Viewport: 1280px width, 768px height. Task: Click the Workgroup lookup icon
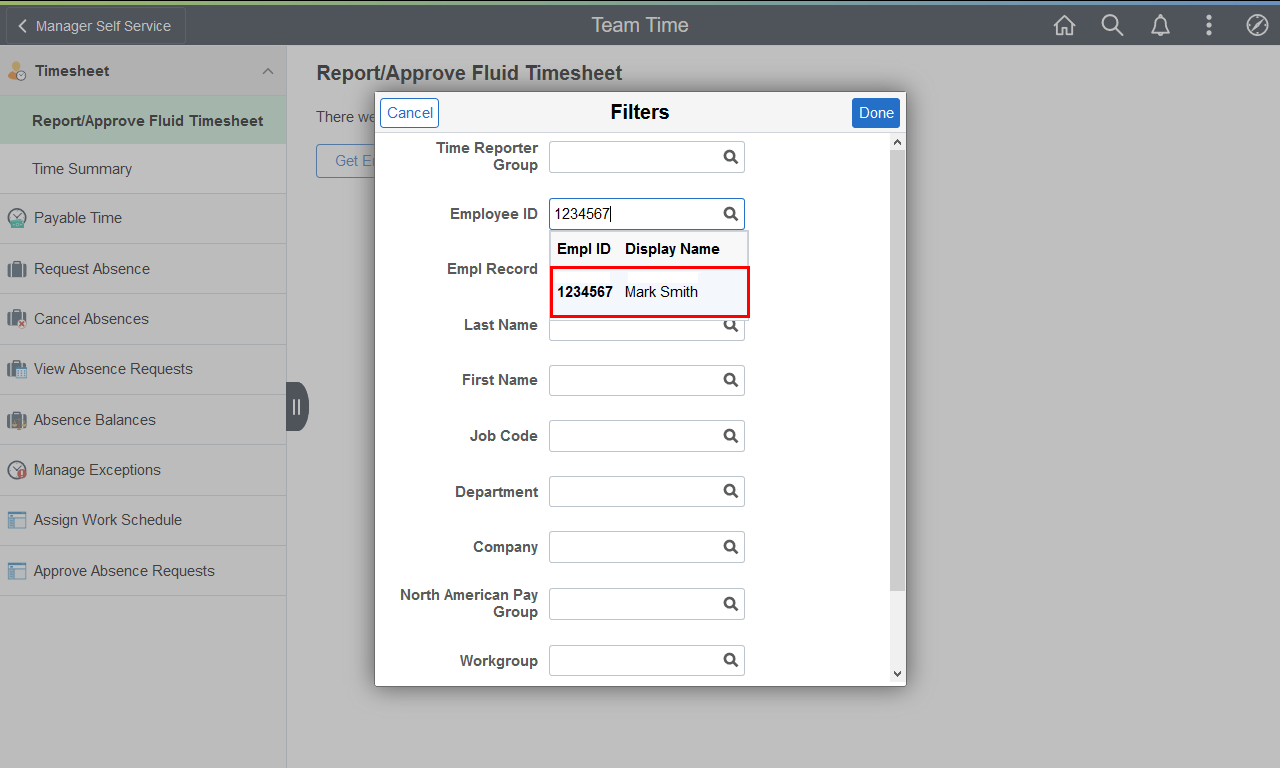tap(731, 661)
